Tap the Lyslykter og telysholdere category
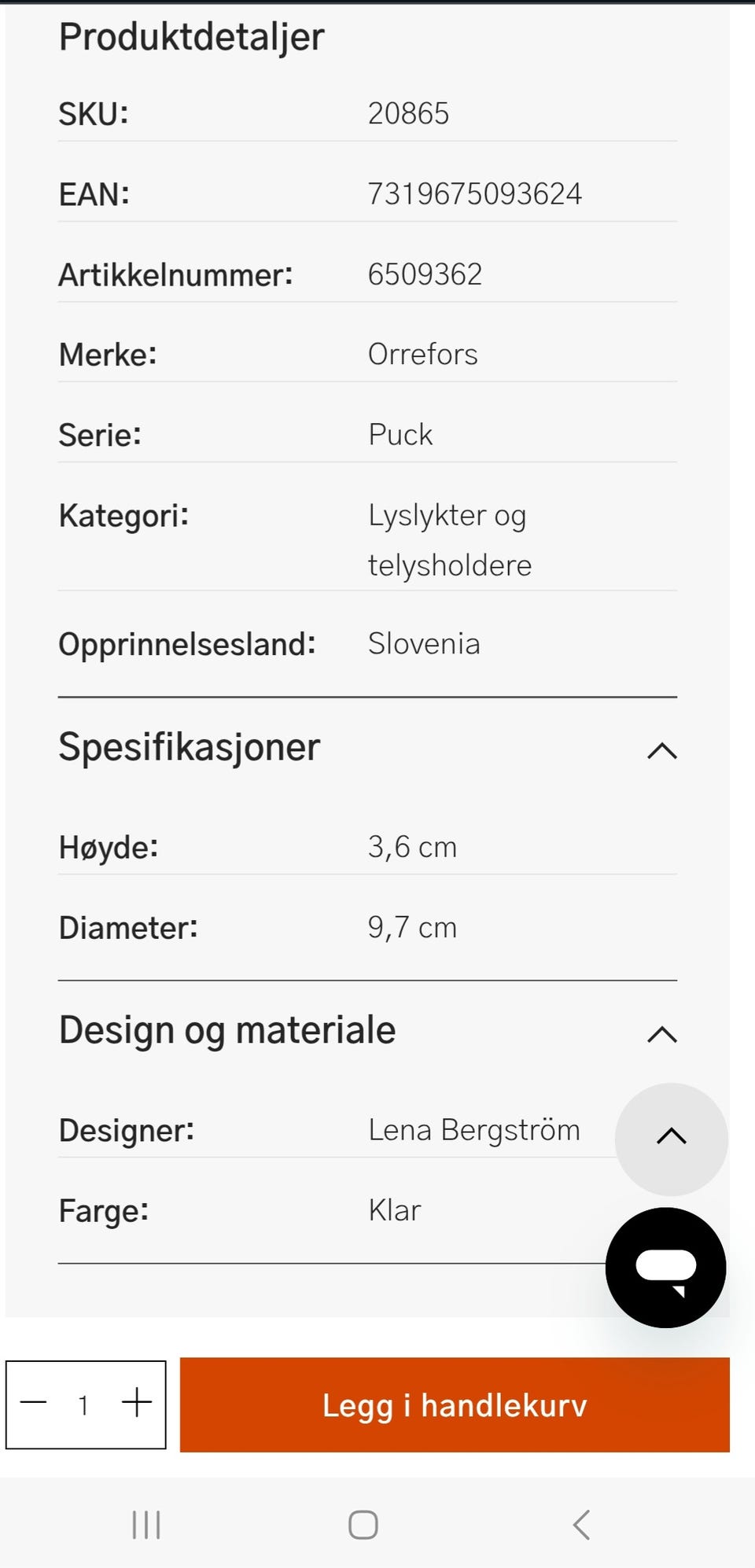Viewport: 755px width, 1568px height. point(449,539)
